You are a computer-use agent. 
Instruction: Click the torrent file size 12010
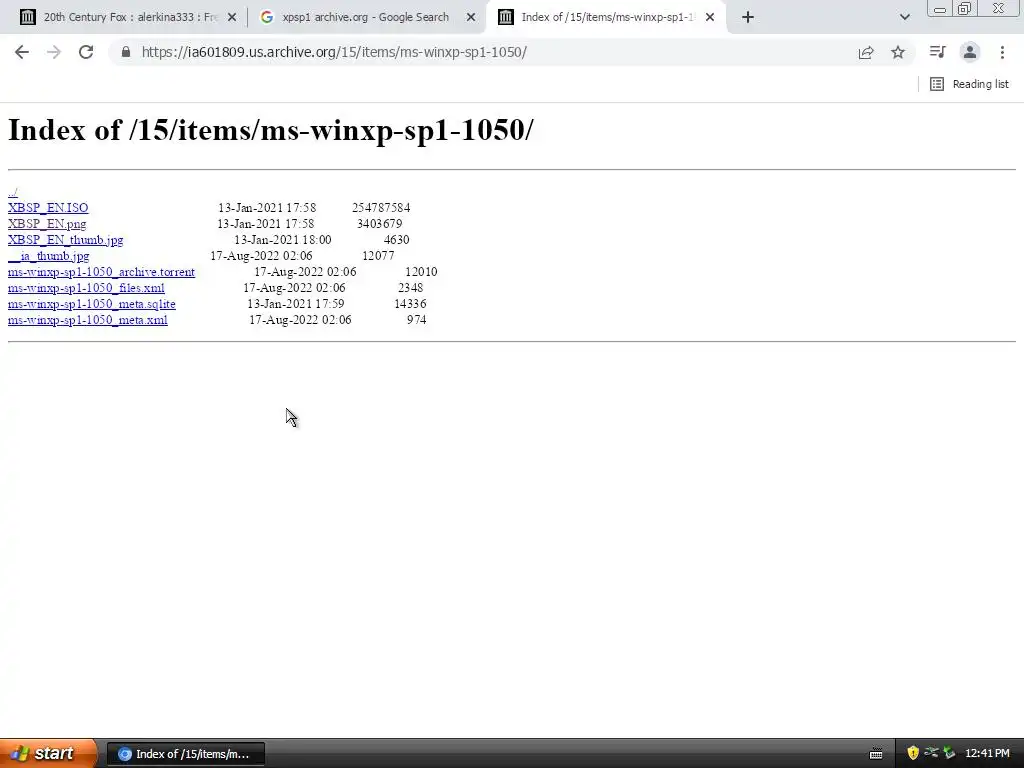421,272
